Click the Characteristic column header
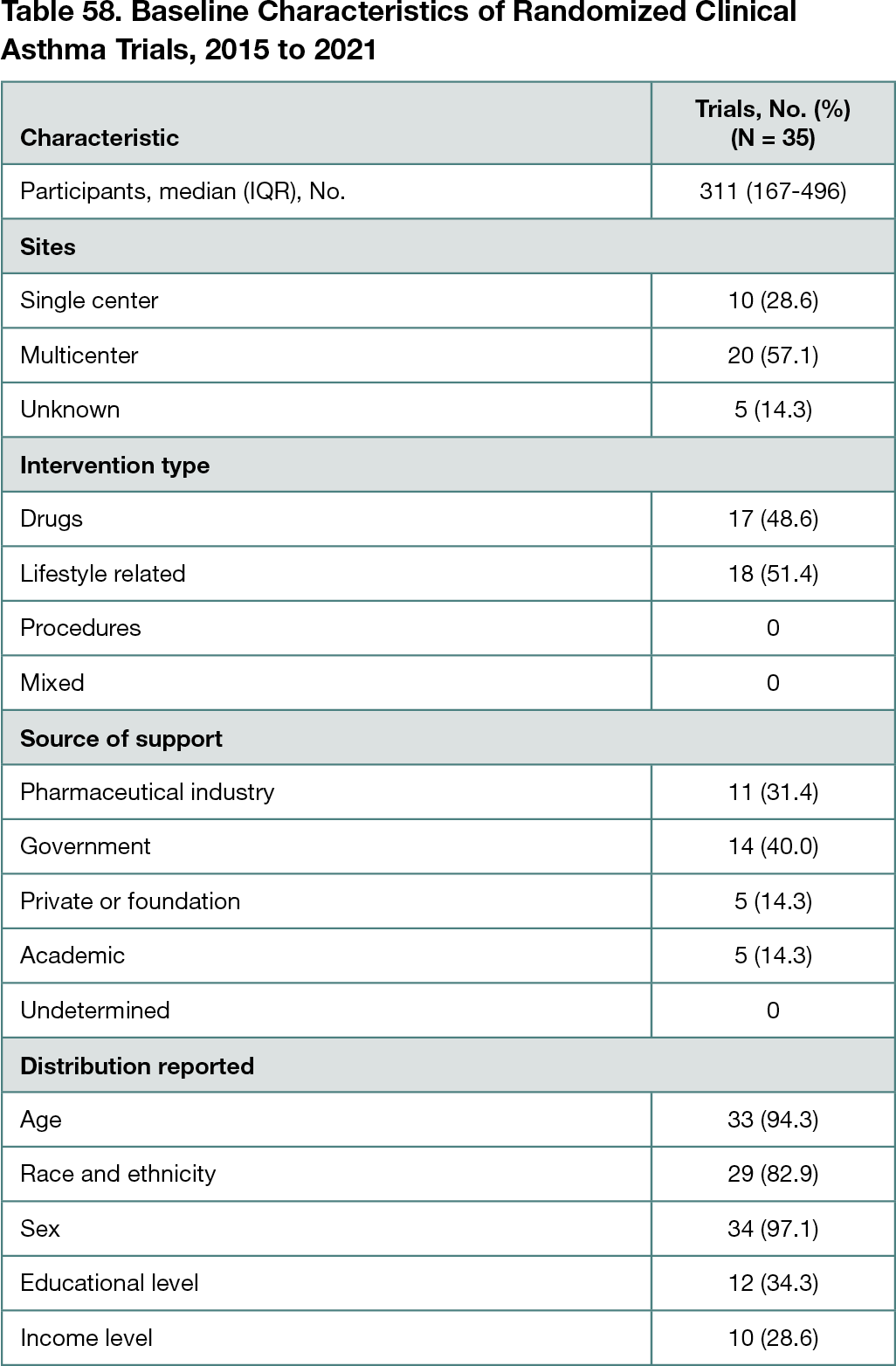 click(100, 137)
